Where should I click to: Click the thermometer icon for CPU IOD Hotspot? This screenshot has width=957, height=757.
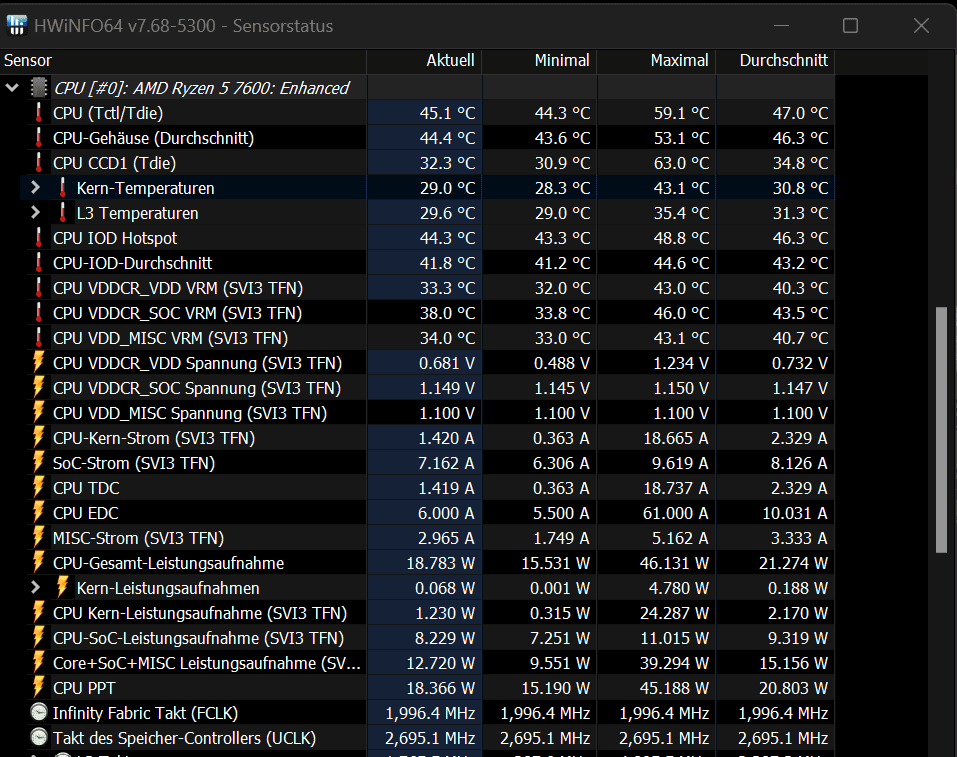coord(39,238)
